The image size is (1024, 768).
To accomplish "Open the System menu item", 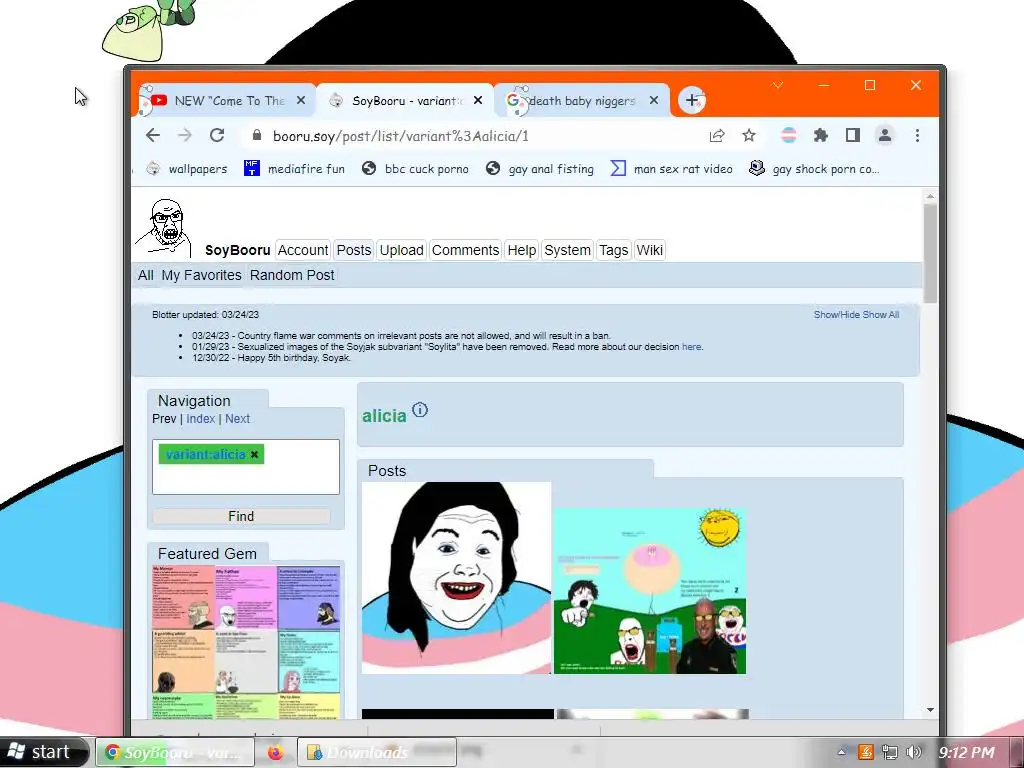I will pyautogui.click(x=567, y=250).
